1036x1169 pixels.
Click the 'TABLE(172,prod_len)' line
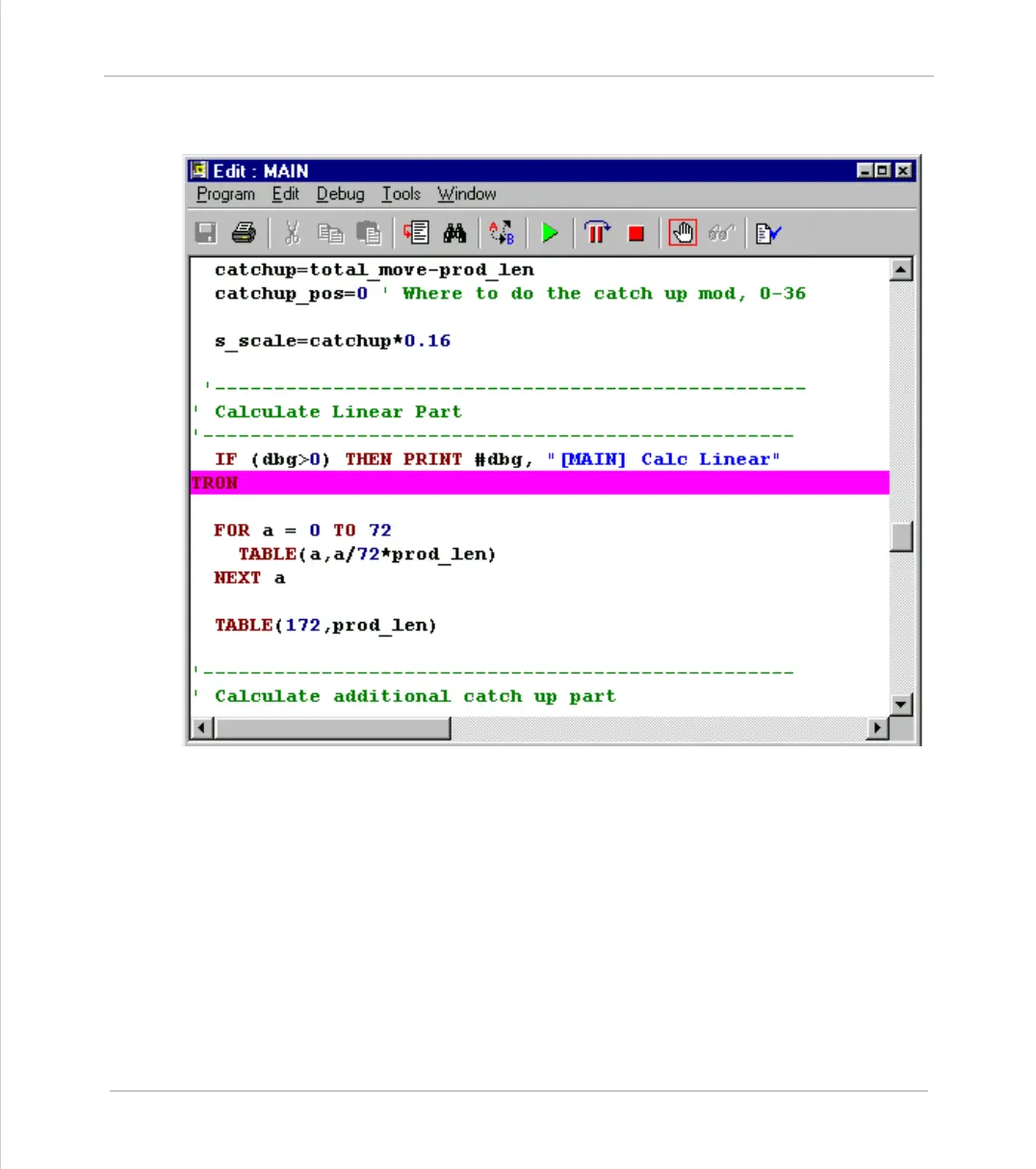(325, 626)
